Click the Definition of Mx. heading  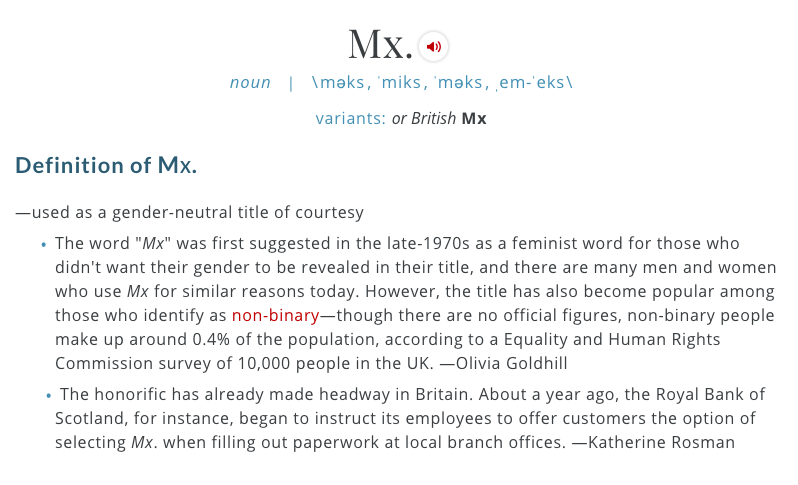(106, 165)
